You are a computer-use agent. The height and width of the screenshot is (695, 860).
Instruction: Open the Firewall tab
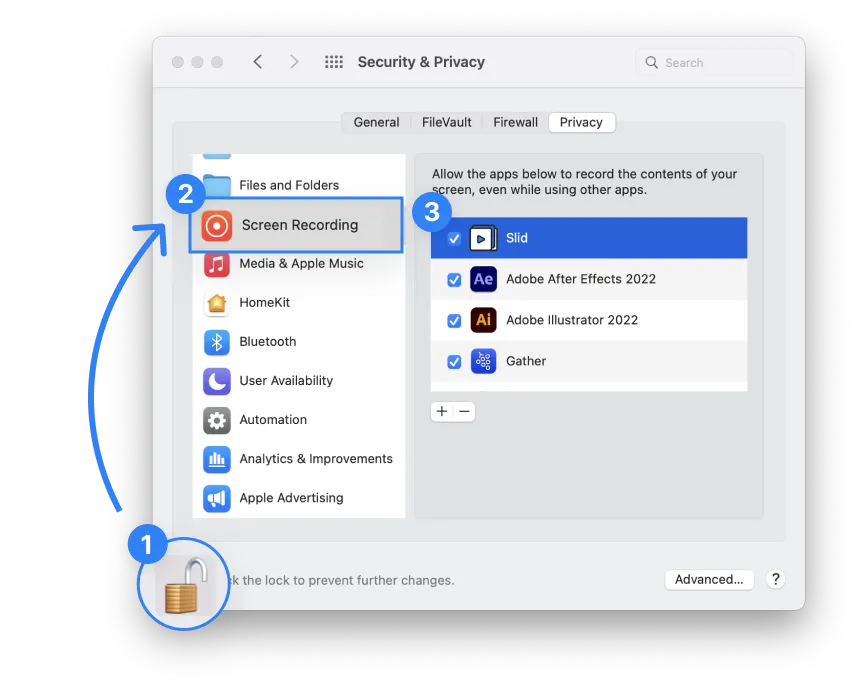(516, 122)
